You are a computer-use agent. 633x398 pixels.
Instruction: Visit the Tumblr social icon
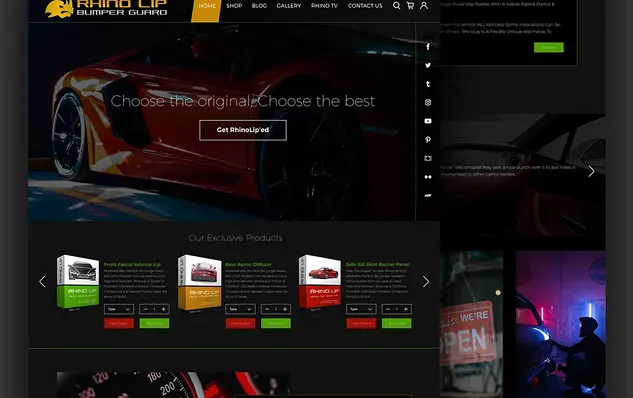click(428, 84)
